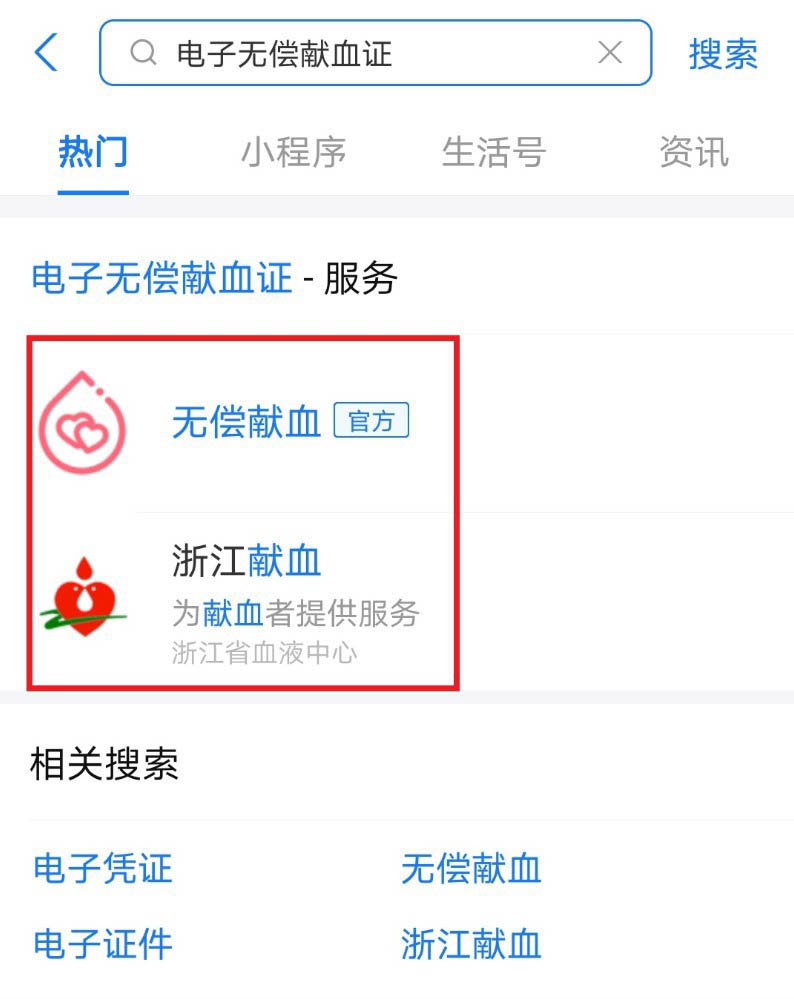
Task: Click the 浙江省血液中心 provider text
Action: 264,653
